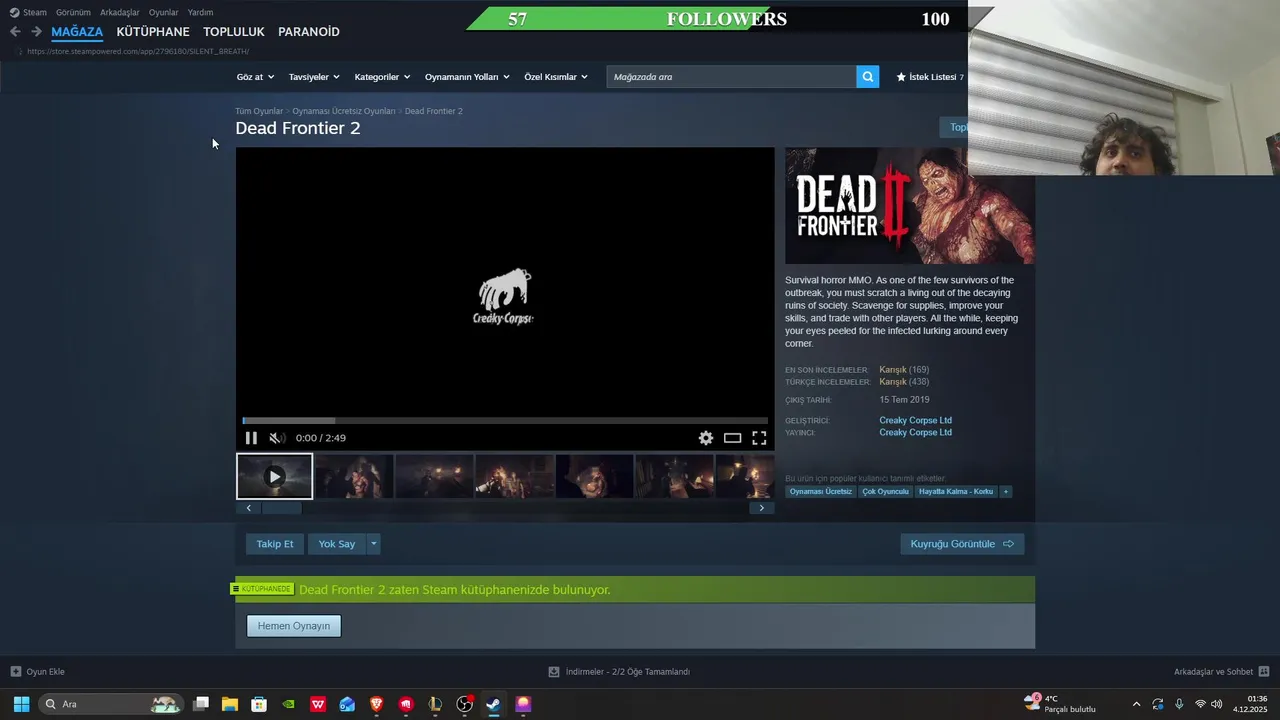Open NVIDIA app from taskbar

pos(289,704)
